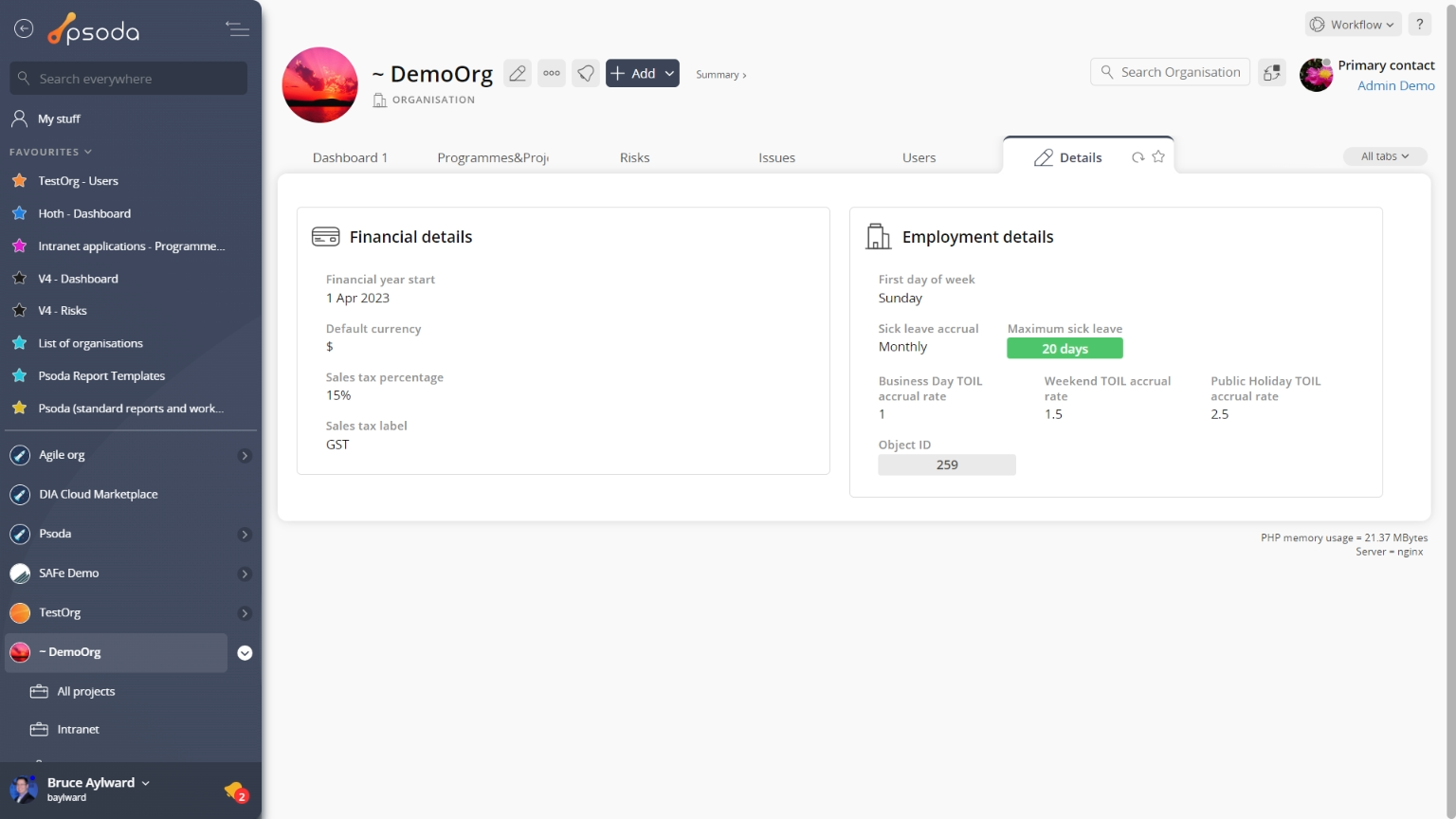Open the Psoda logo home
Image resolution: width=1456 pixels, height=819 pixels.
point(94,30)
